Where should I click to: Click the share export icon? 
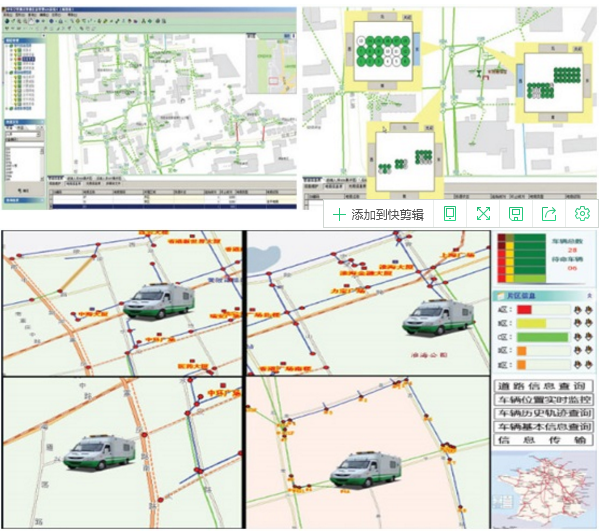(x=549, y=214)
